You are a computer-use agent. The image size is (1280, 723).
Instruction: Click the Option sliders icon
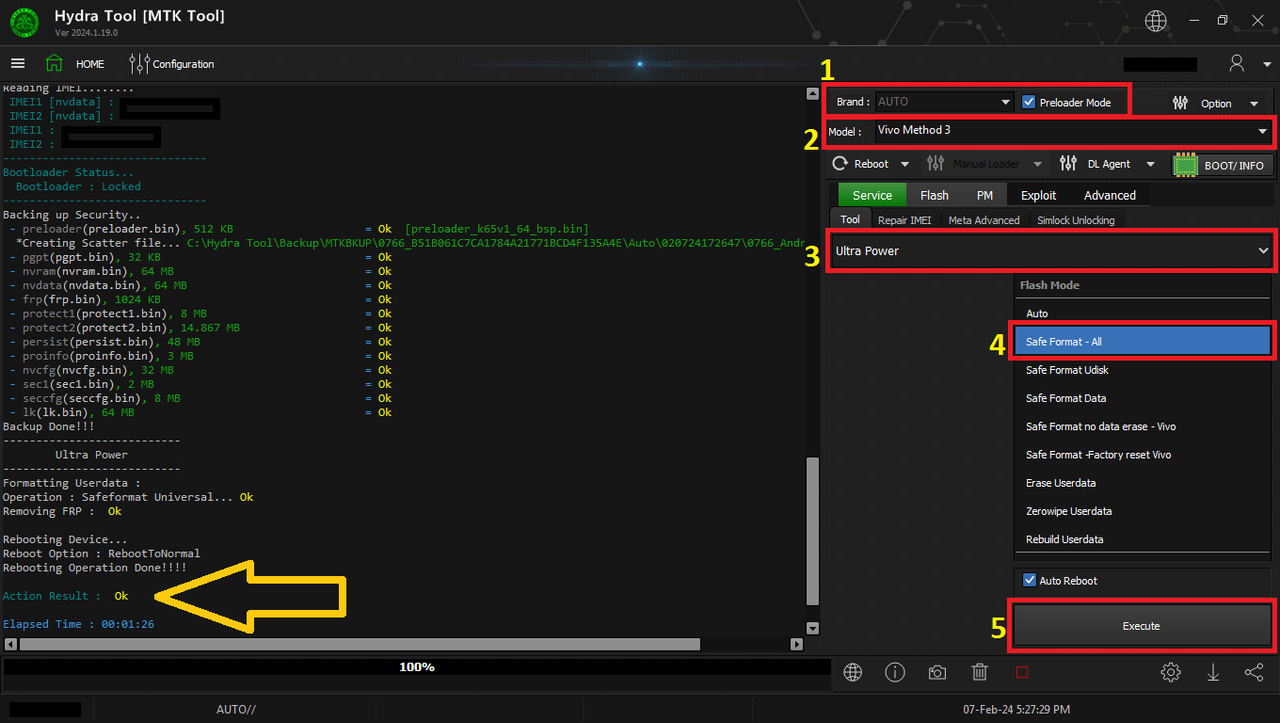coord(1181,103)
